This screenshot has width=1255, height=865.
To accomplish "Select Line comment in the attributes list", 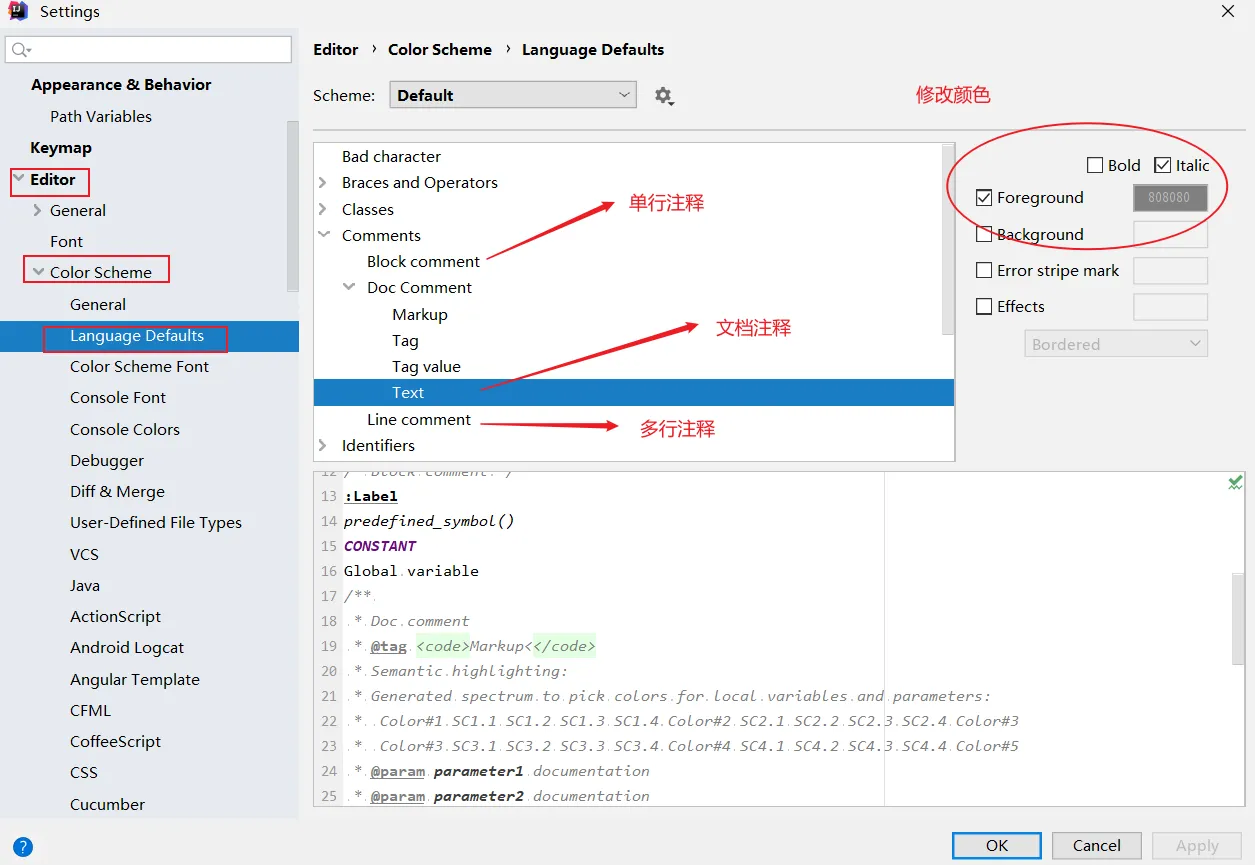I will point(418,420).
